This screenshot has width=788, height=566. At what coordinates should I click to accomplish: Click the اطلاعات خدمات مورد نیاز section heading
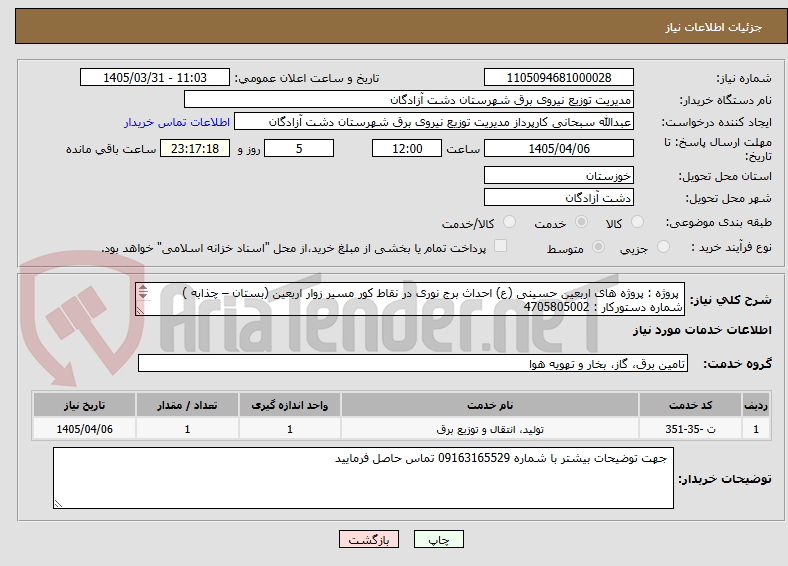click(x=702, y=330)
